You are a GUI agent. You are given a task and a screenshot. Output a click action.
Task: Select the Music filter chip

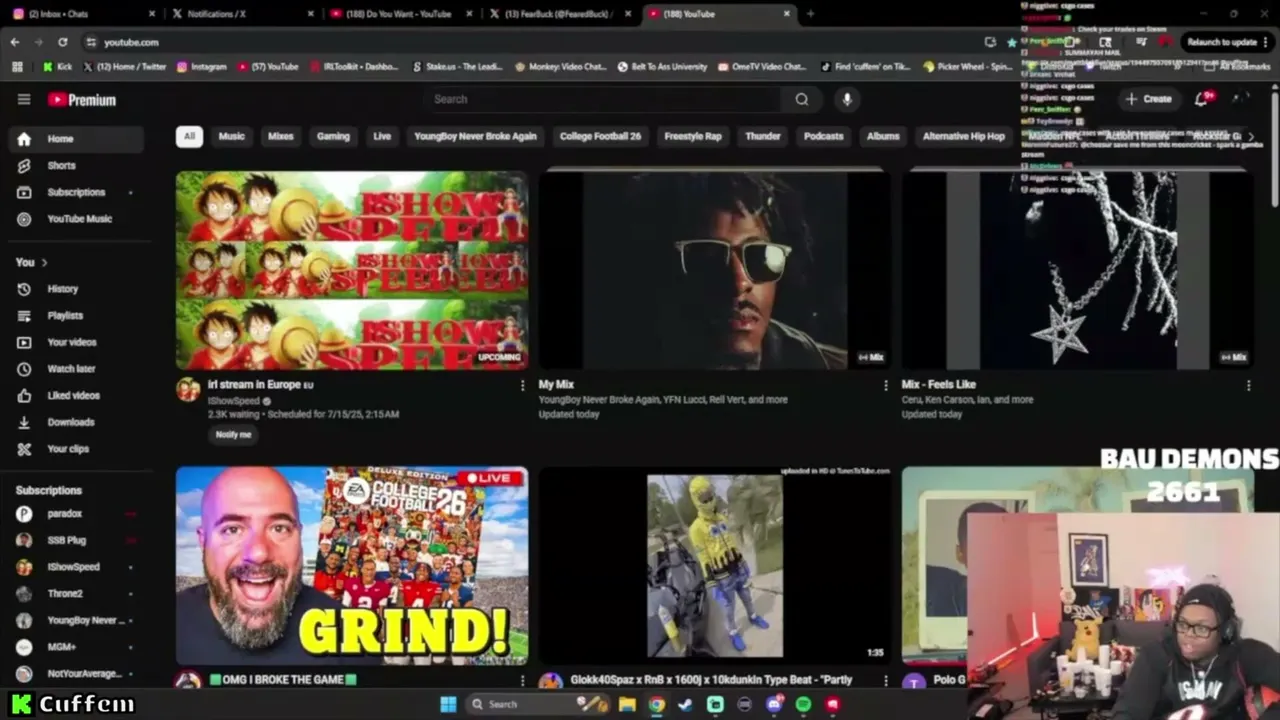(231, 136)
